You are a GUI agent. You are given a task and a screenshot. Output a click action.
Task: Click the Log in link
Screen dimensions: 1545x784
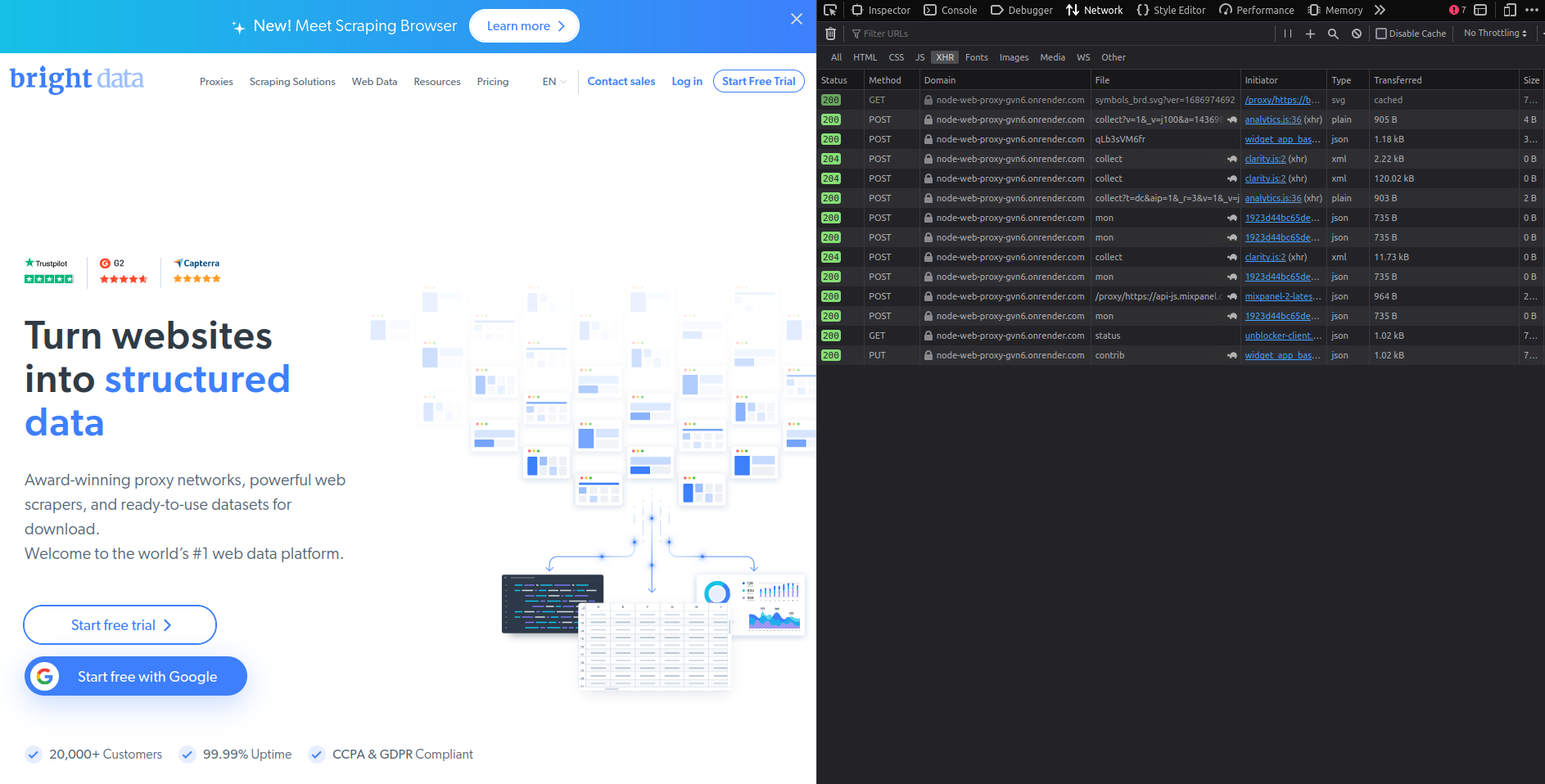(x=687, y=81)
